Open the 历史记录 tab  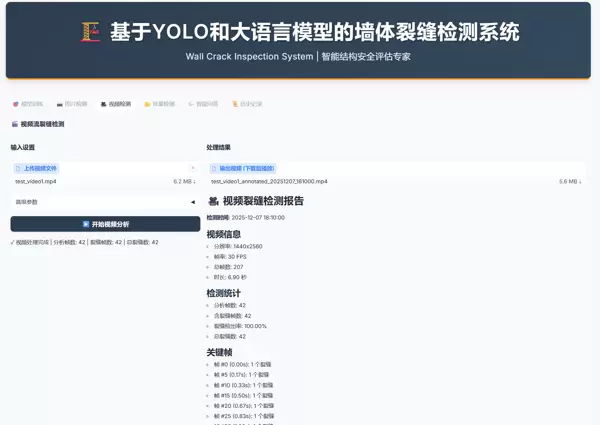pos(246,103)
